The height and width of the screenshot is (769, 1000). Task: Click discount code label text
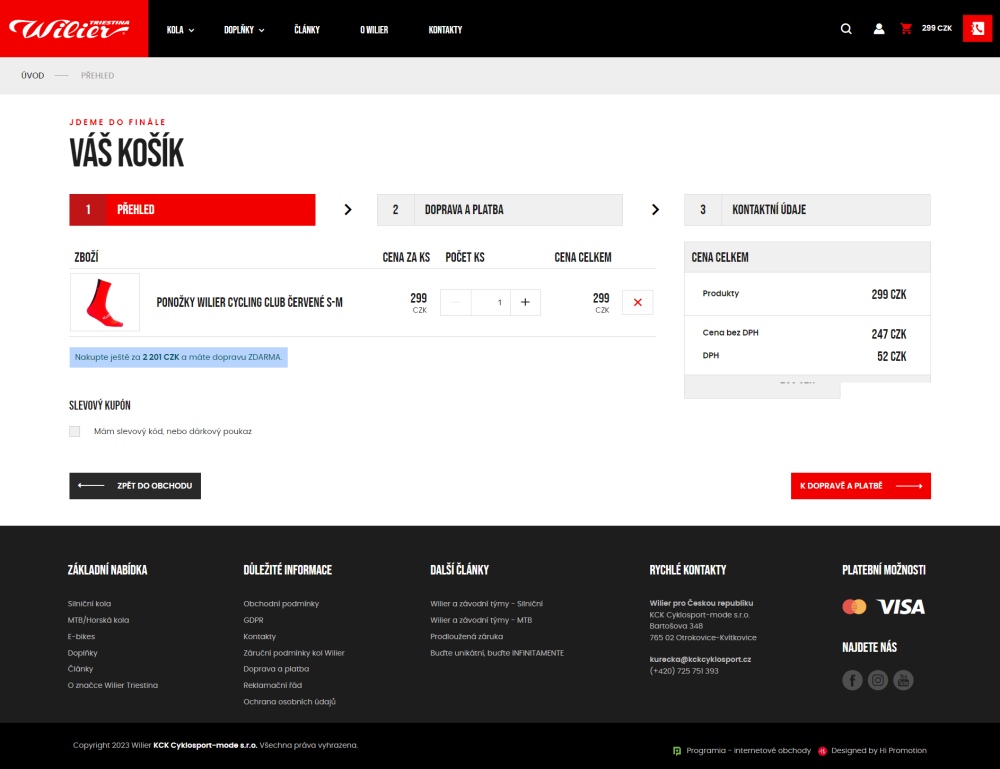coord(173,432)
